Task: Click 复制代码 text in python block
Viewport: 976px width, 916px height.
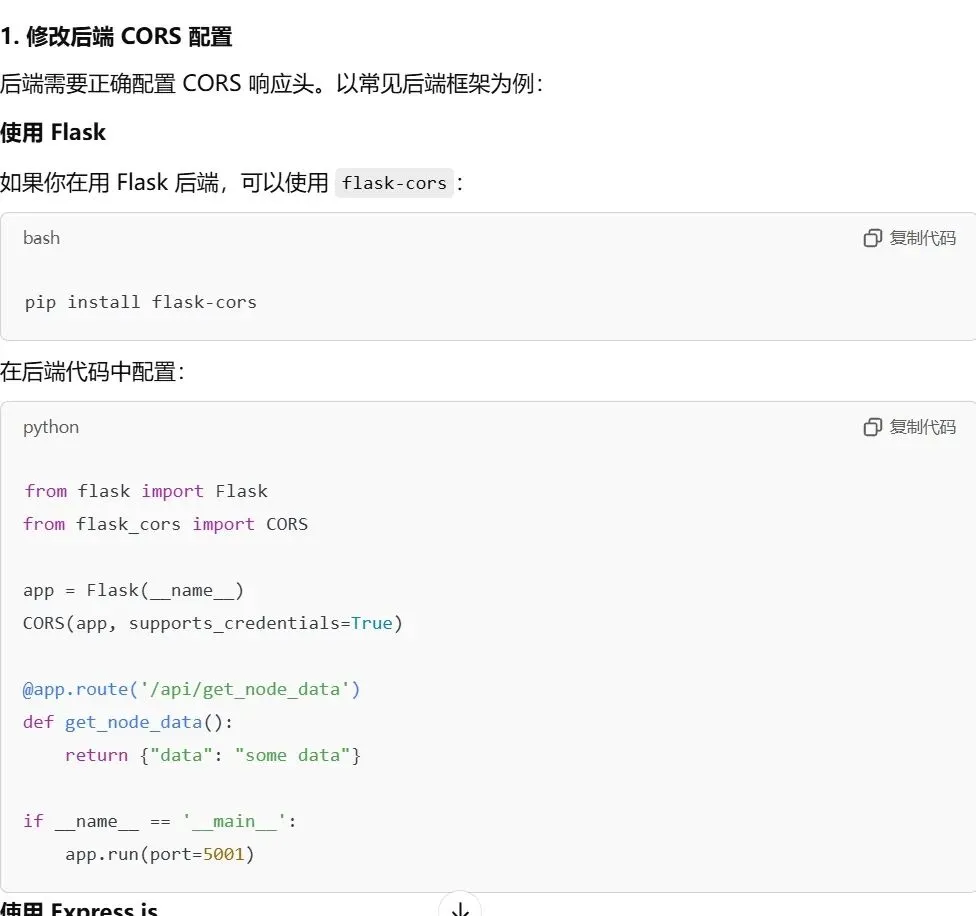Action: click(x=922, y=427)
